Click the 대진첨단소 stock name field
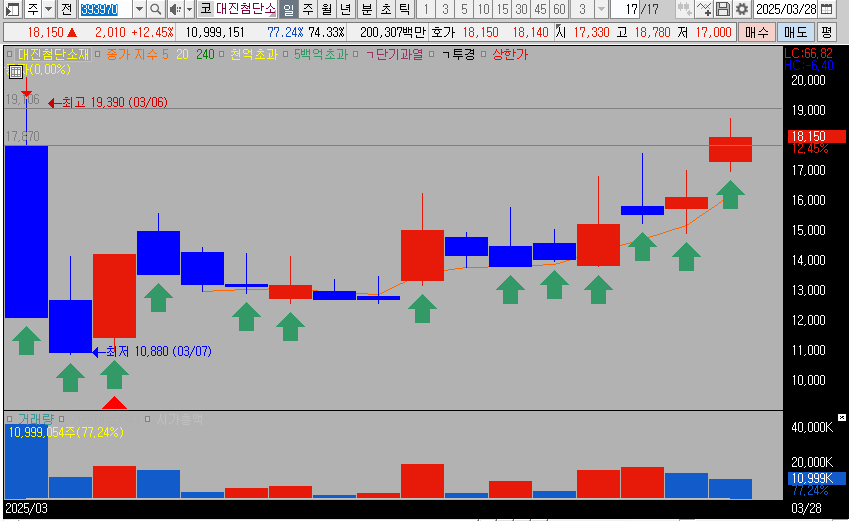The height and width of the screenshot is (521, 849). pos(246,9)
